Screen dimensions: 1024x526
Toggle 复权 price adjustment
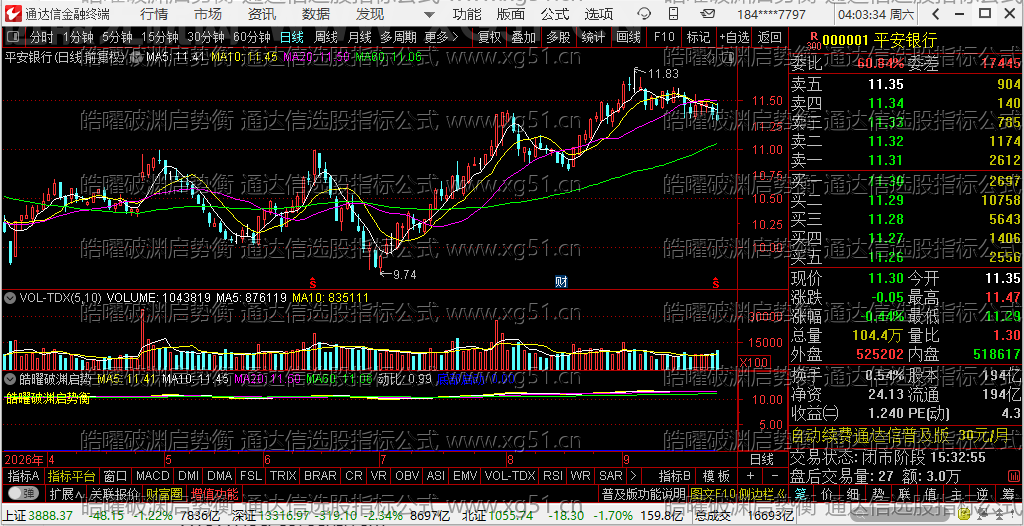click(x=489, y=37)
